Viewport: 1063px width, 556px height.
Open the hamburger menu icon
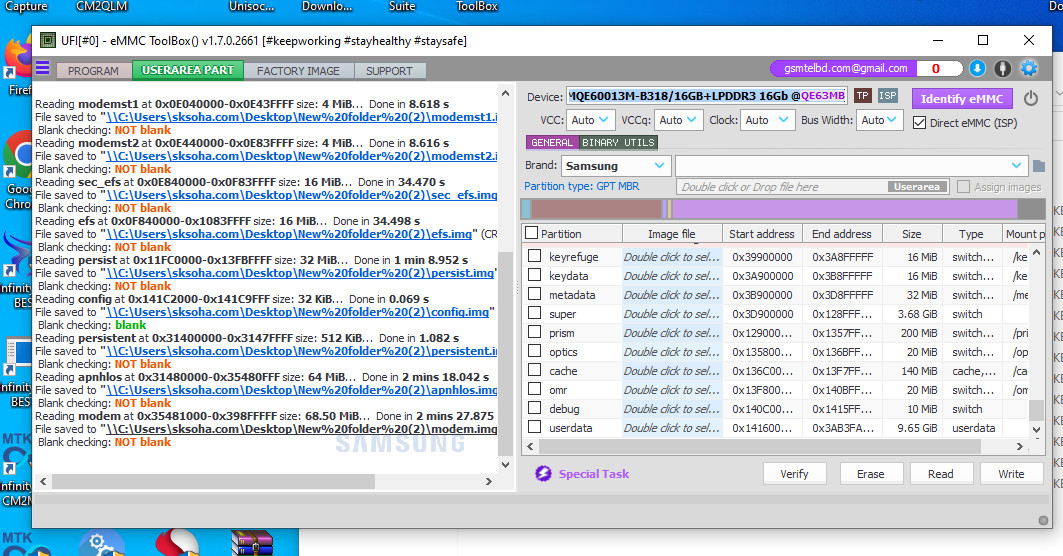(x=42, y=68)
